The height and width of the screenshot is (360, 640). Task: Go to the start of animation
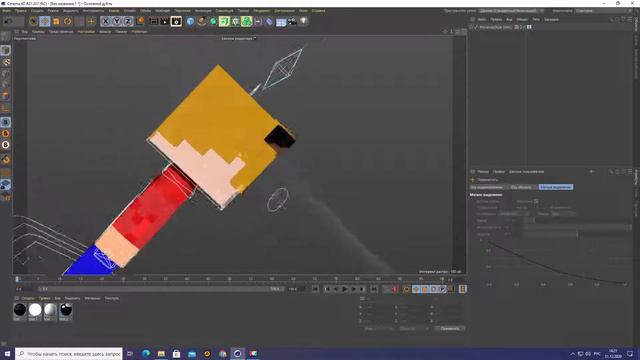click(316, 289)
